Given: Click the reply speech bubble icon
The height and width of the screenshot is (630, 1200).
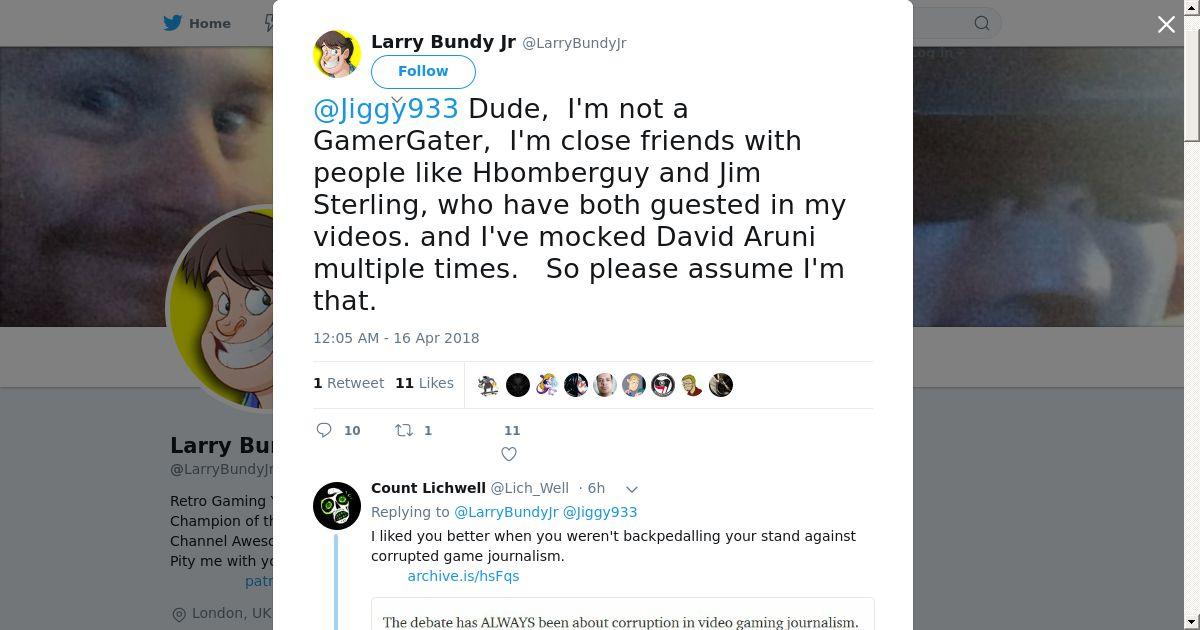Looking at the screenshot, I should [324, 430].
